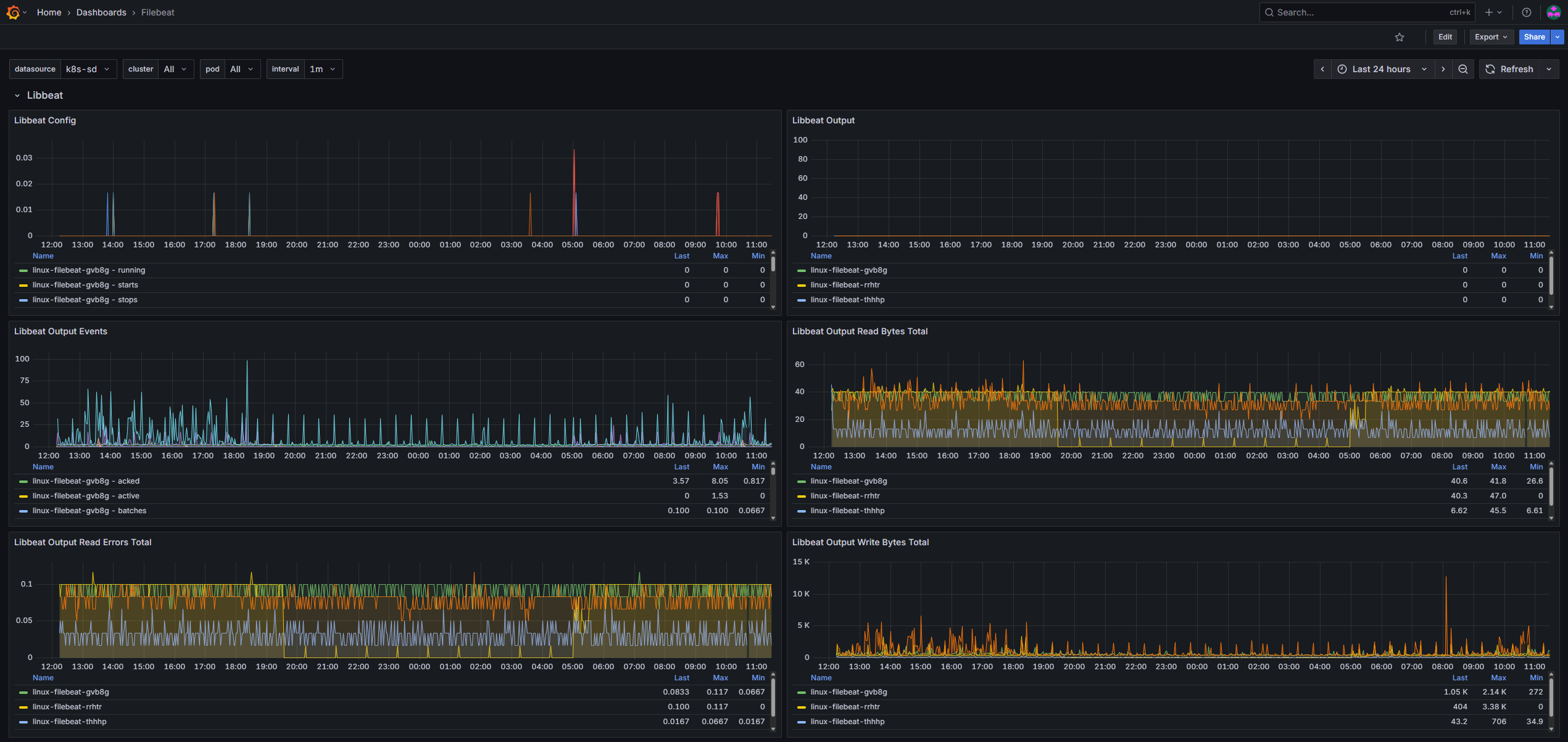The height and width of the screenshot is (742, 1568).
Task: Open the user profile avatar
Action: pyautogui.click(x=1553, y=12)
